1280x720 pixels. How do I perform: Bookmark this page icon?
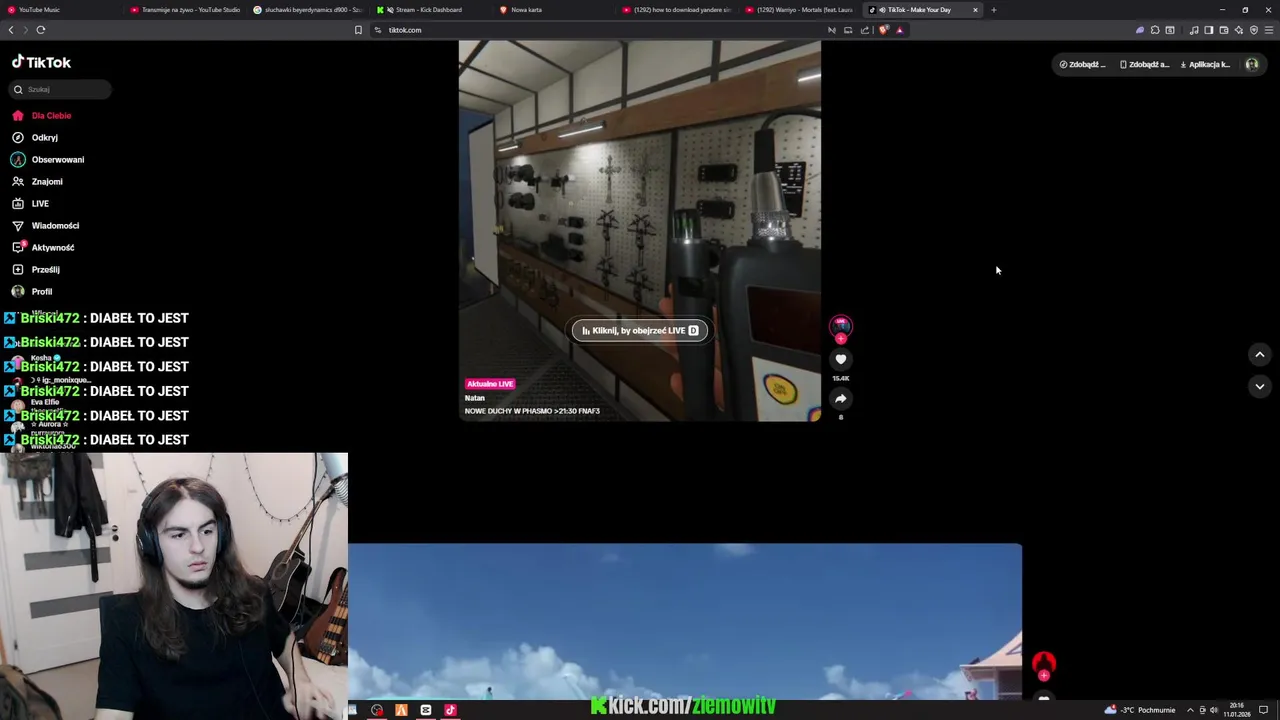358,30
